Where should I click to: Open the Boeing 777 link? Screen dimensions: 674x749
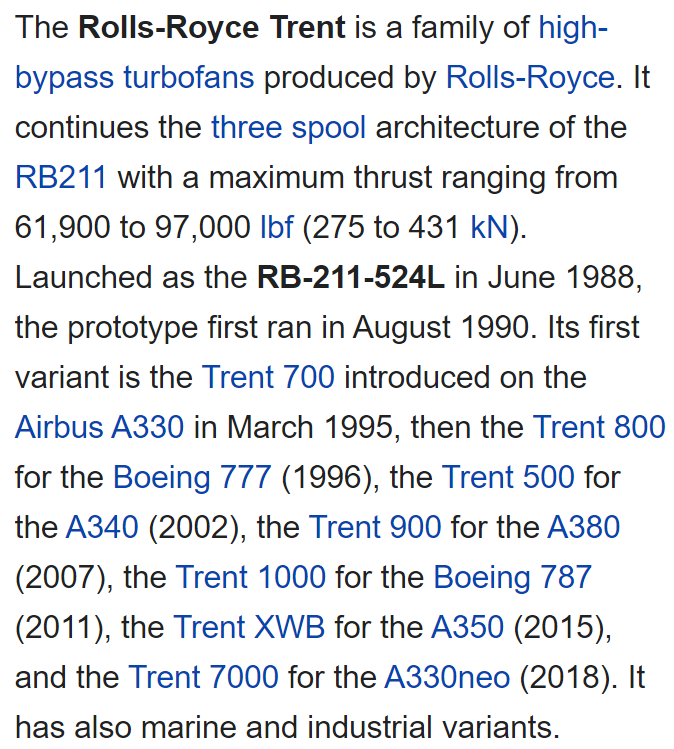[x=192, y=478]
